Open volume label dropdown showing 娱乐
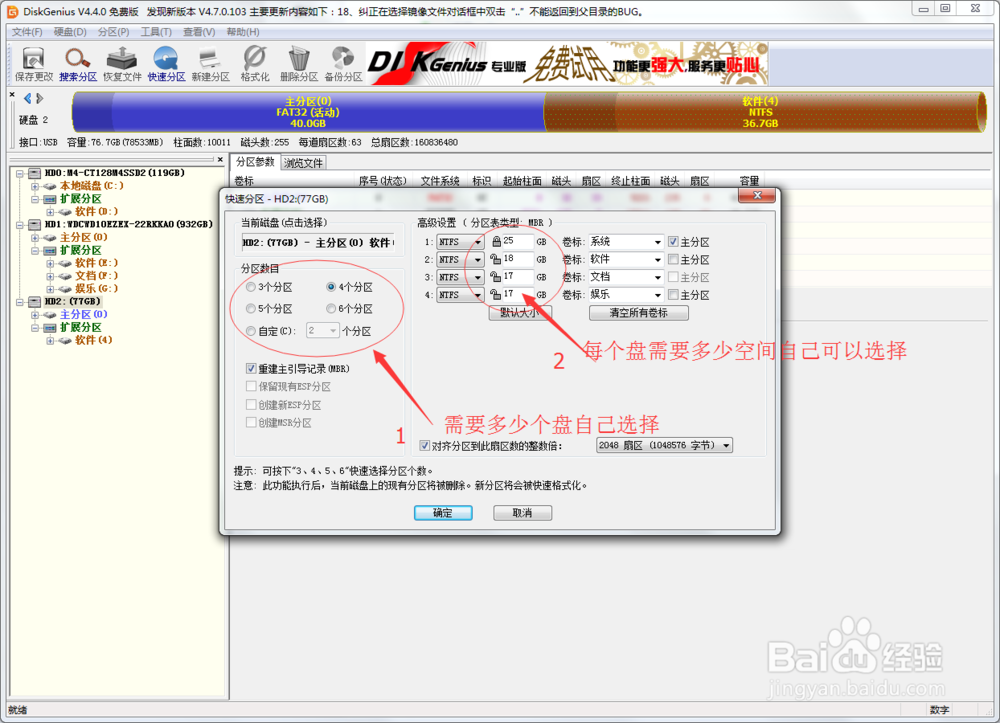This screenshot has width=1000, height=723. 658,295
